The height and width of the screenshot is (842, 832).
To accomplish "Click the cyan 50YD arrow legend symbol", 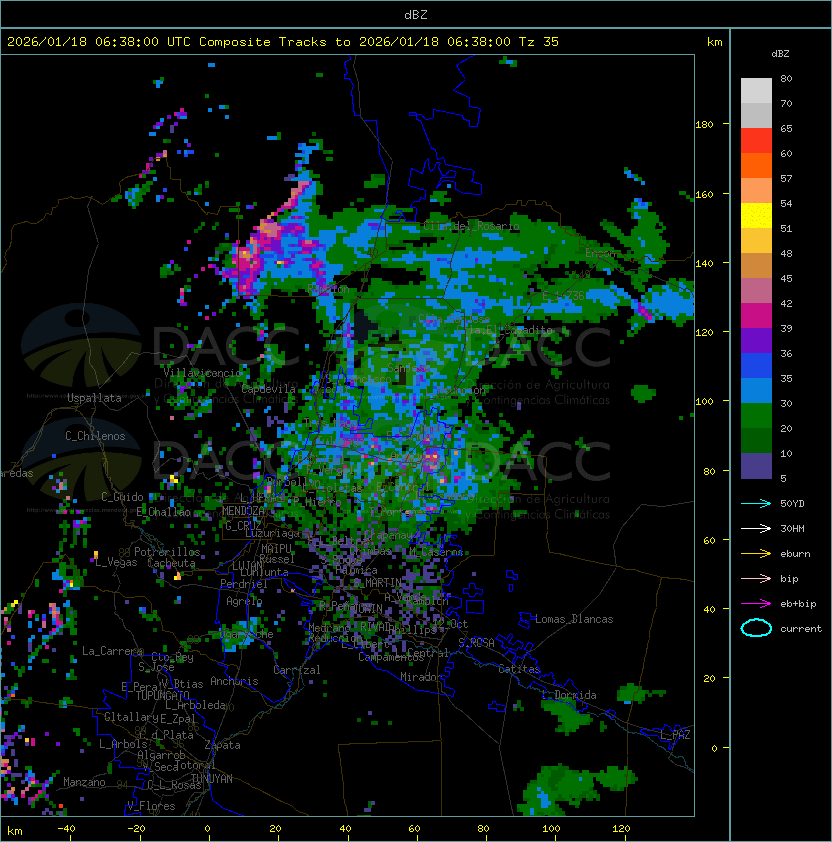I will click(x=756, y=504).
